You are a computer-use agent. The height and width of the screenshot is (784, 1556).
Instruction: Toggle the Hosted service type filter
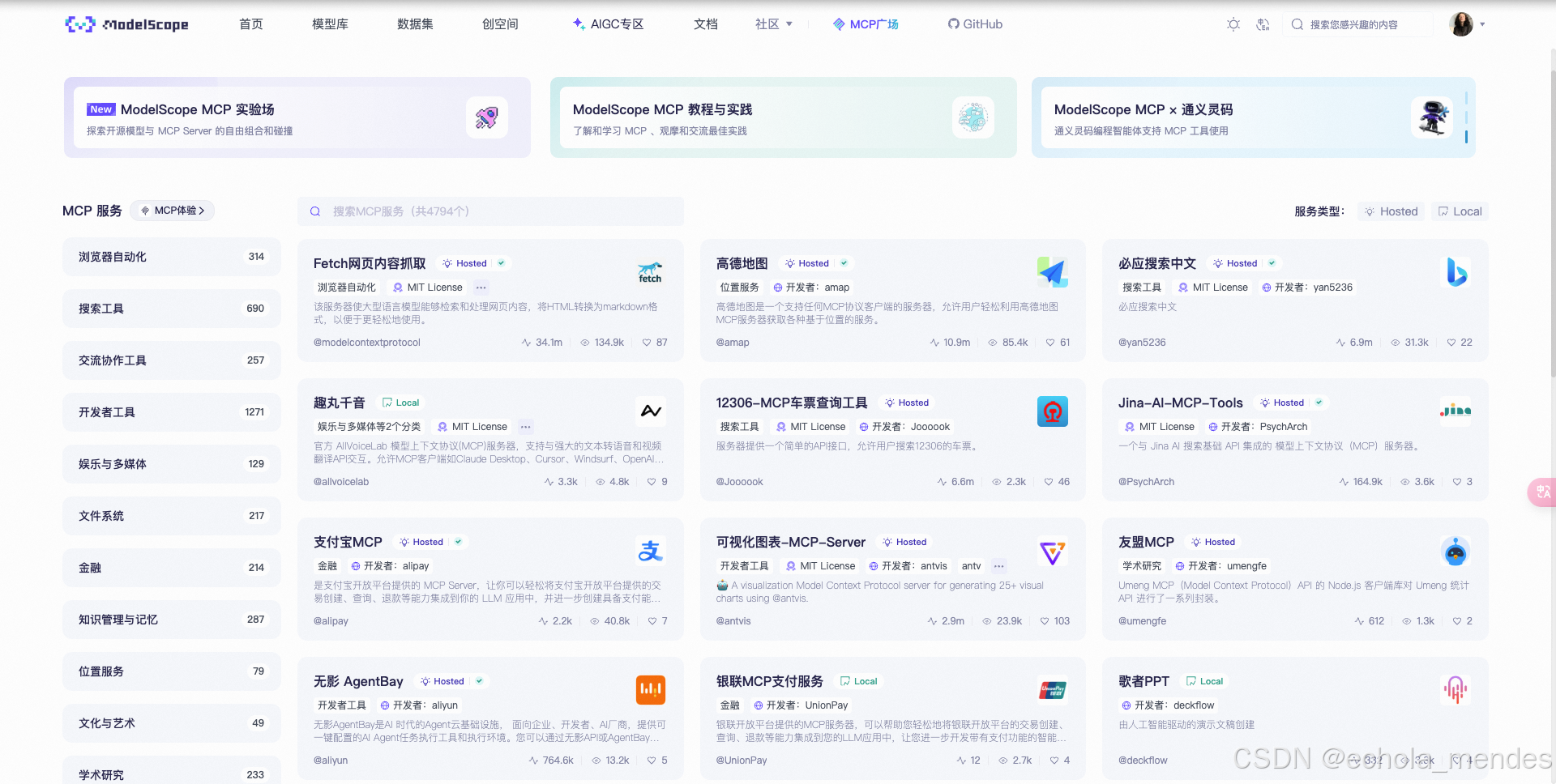tap(1391, 211)
